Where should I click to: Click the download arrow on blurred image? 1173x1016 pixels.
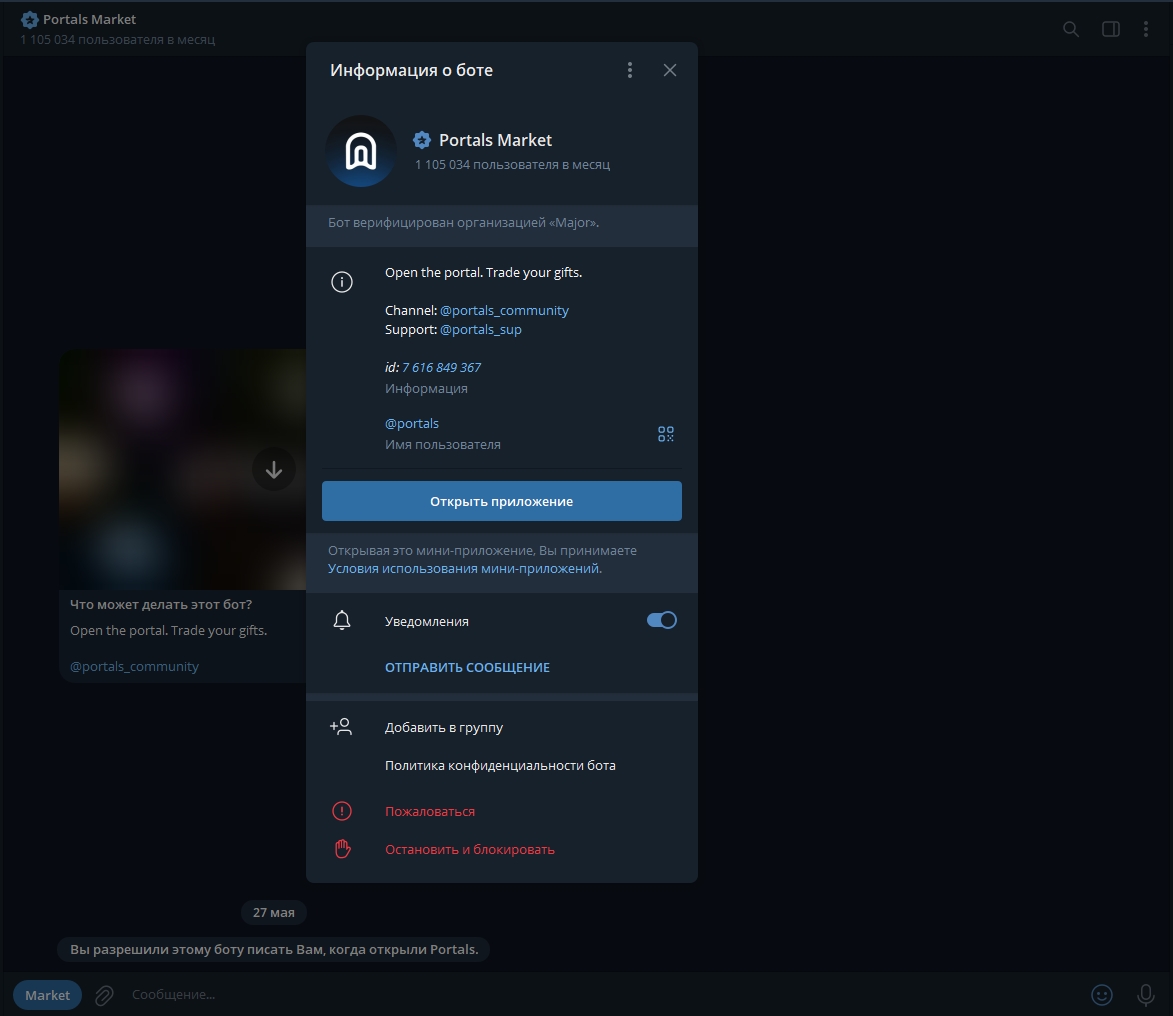coord(273,468)
